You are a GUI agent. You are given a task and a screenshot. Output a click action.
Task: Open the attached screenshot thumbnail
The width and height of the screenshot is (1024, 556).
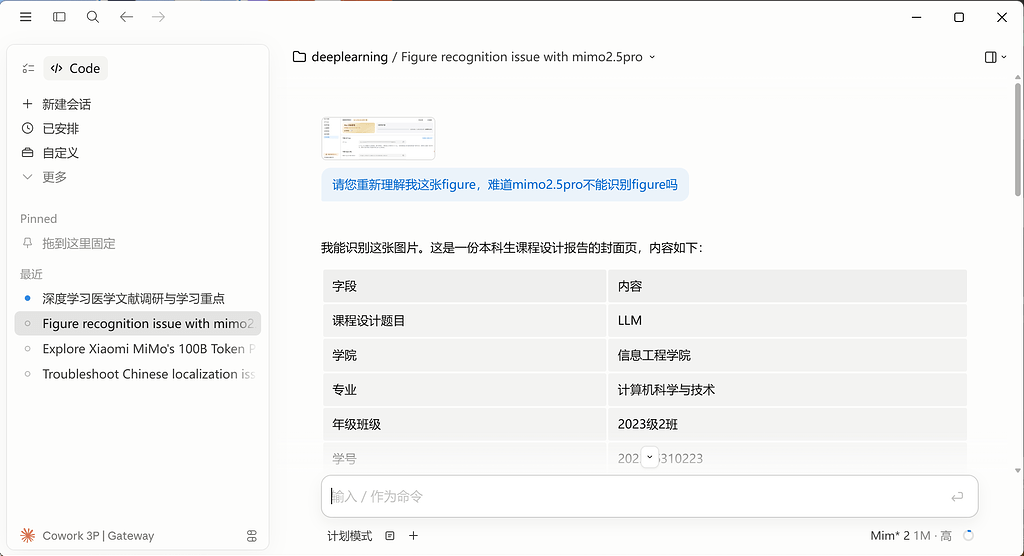click(x=378, y=138)
